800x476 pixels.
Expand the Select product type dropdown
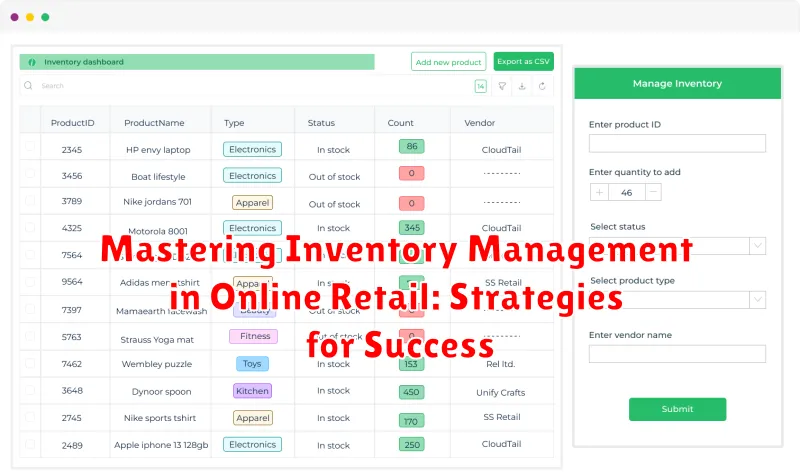[x=757, y=300]
